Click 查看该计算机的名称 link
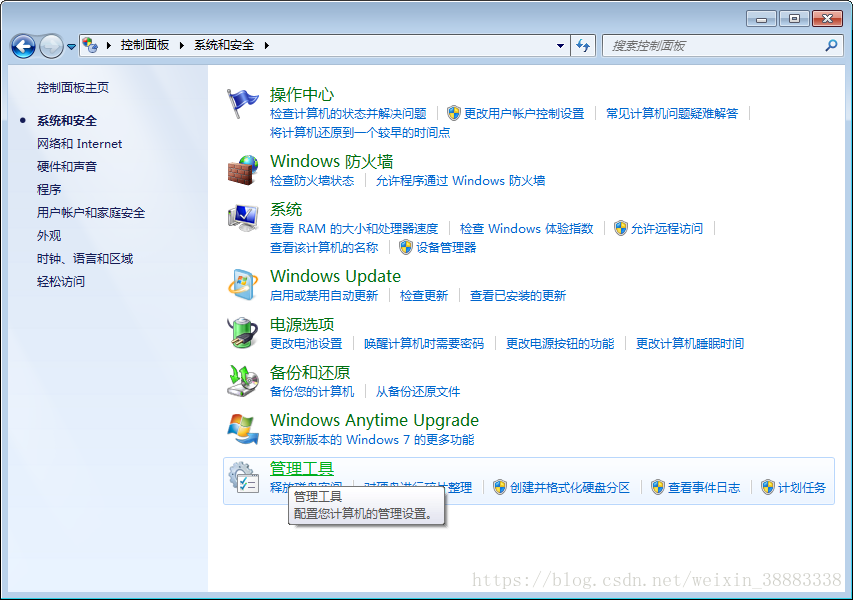Image resolution: width=853 pixels, height=600 pixels. [x=324, y=248]
